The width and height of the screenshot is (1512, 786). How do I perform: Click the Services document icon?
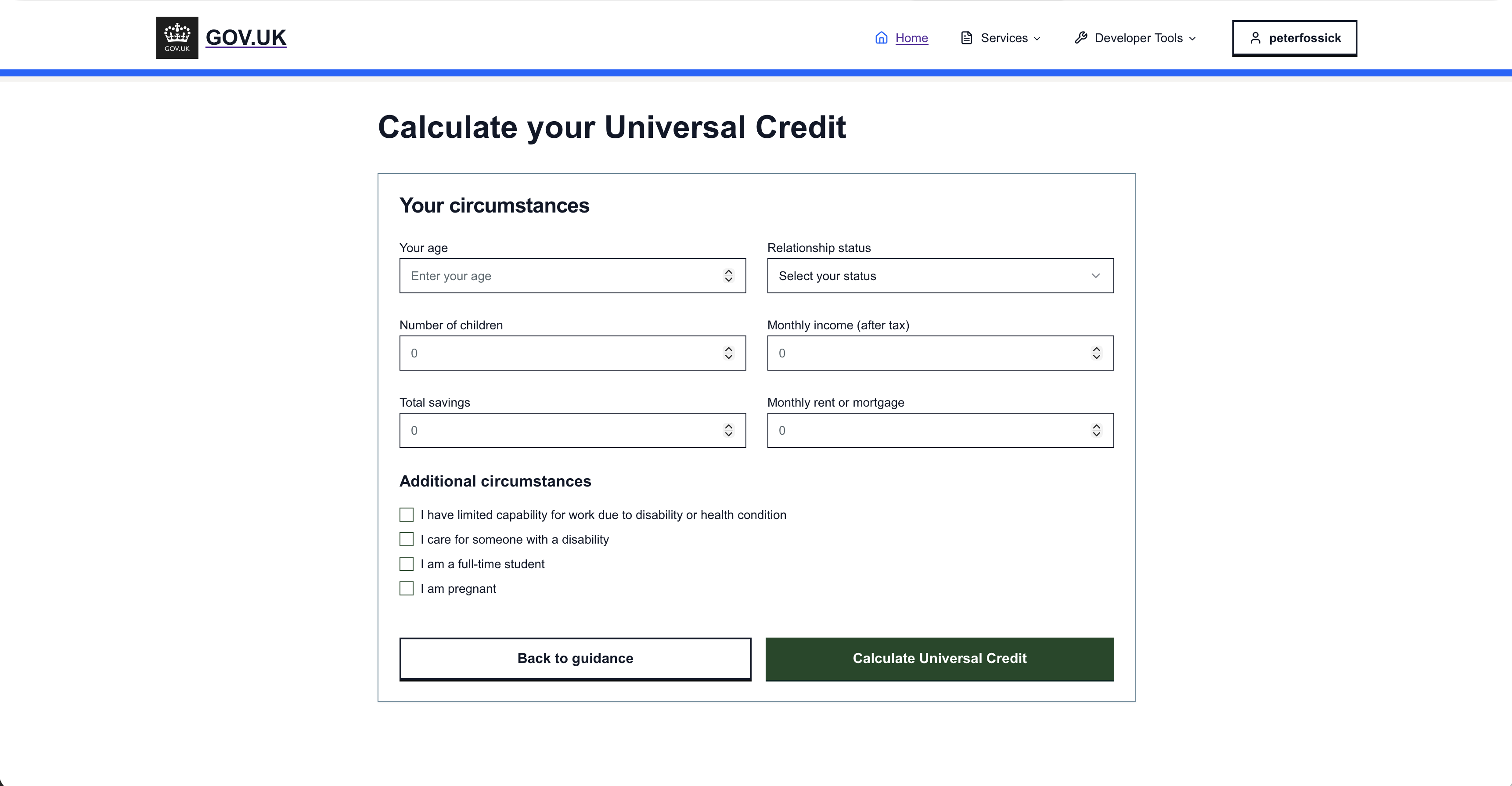966,38
